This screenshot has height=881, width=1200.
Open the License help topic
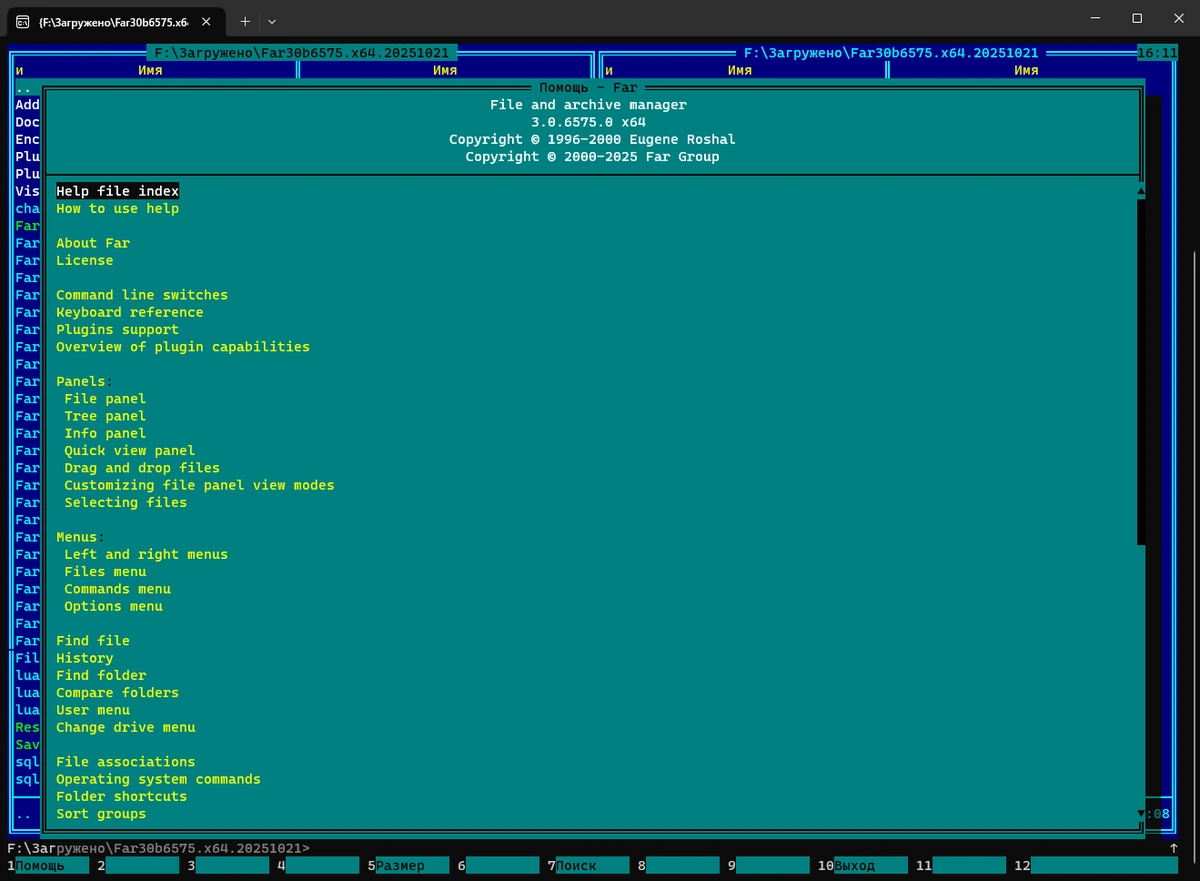[x=85, y=260]
